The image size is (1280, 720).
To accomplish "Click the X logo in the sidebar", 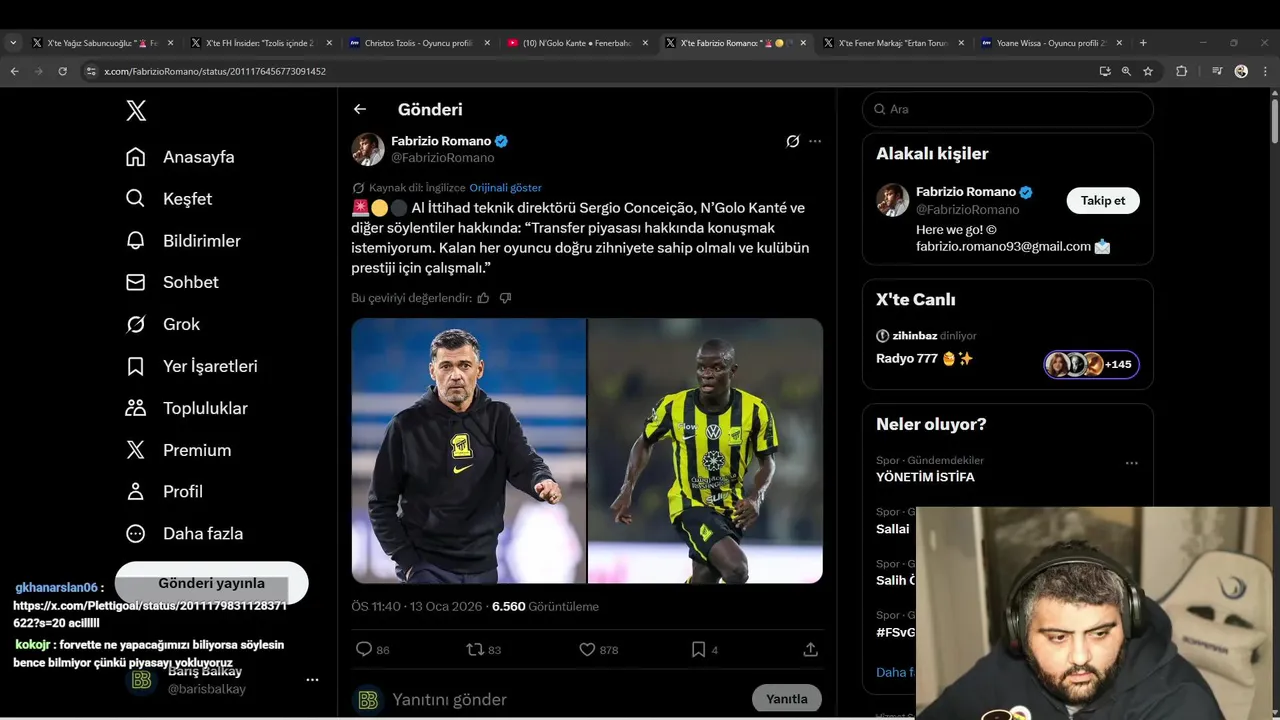I will pos(136,111).
